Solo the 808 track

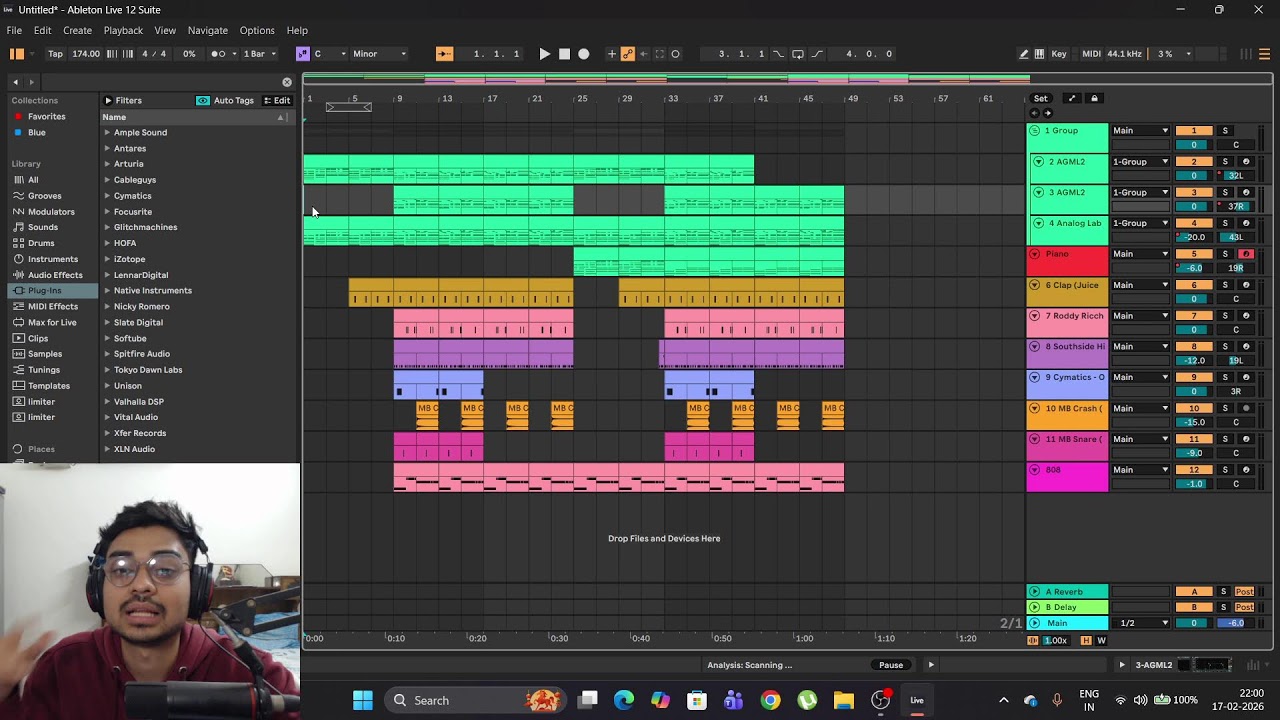pos(1225,470)
